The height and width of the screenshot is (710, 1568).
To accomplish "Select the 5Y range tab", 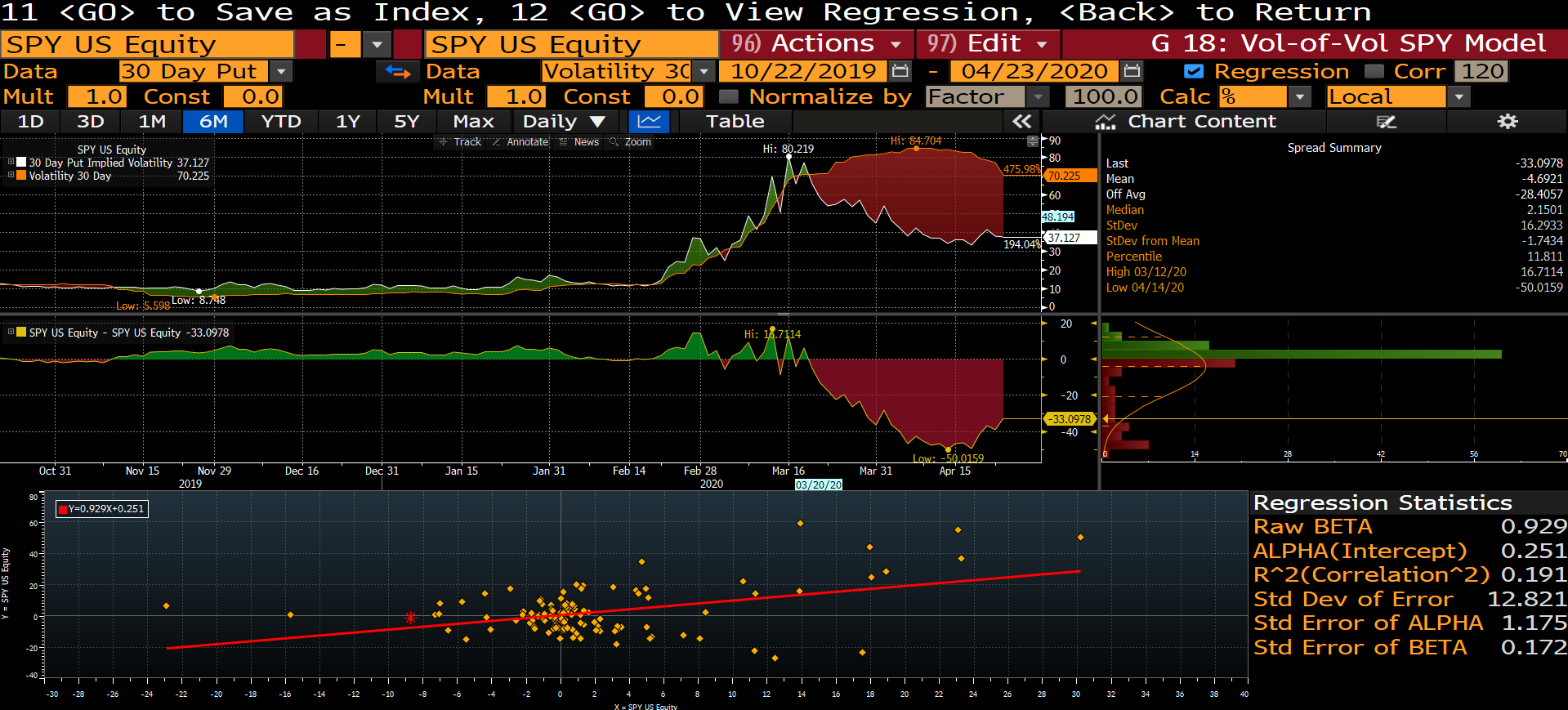I will [x=407, y=122].
